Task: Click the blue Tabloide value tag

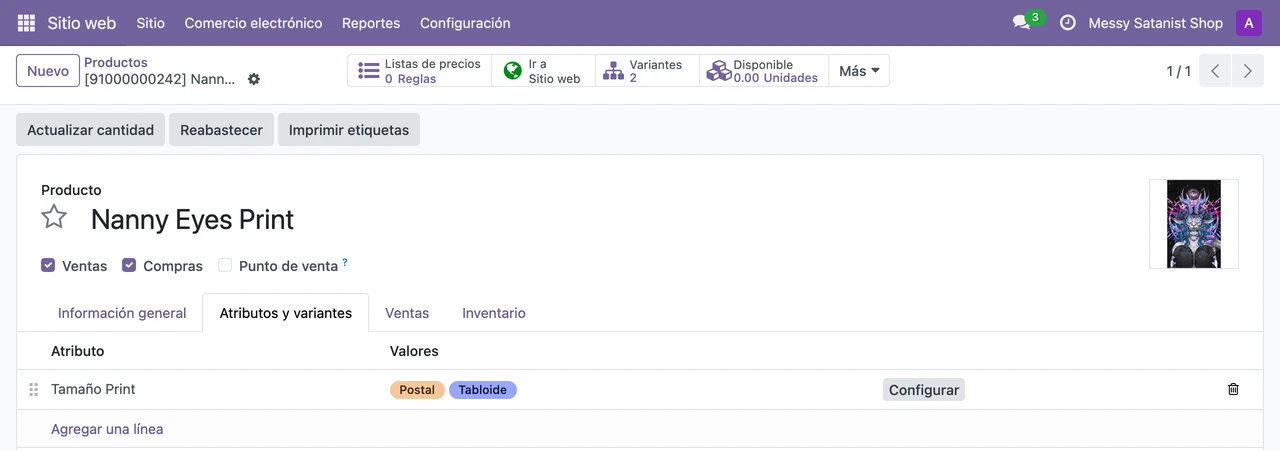Action: [x=483, y=390]
